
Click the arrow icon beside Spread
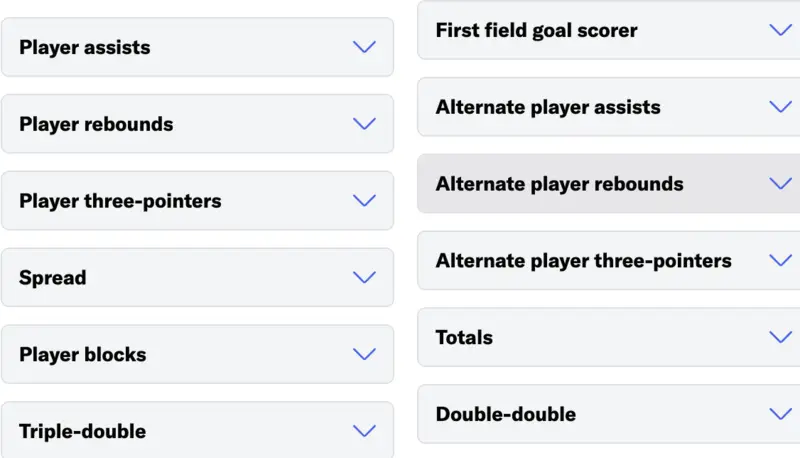(364, 278)
